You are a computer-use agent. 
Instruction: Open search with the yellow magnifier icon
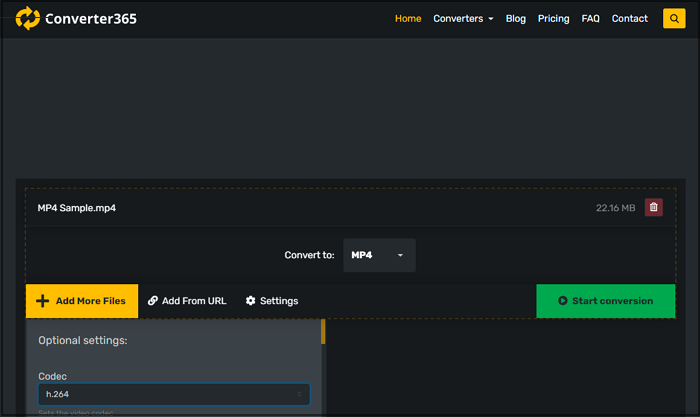(x=674, y=19)
